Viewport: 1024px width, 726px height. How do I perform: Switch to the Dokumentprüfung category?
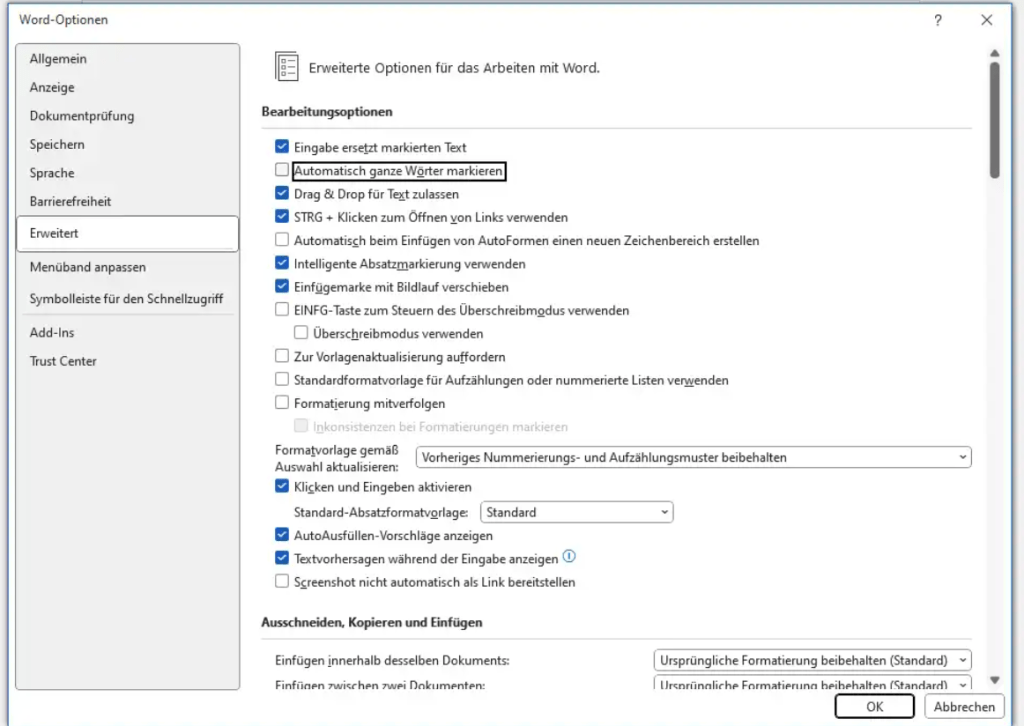[x=80, y=115]
